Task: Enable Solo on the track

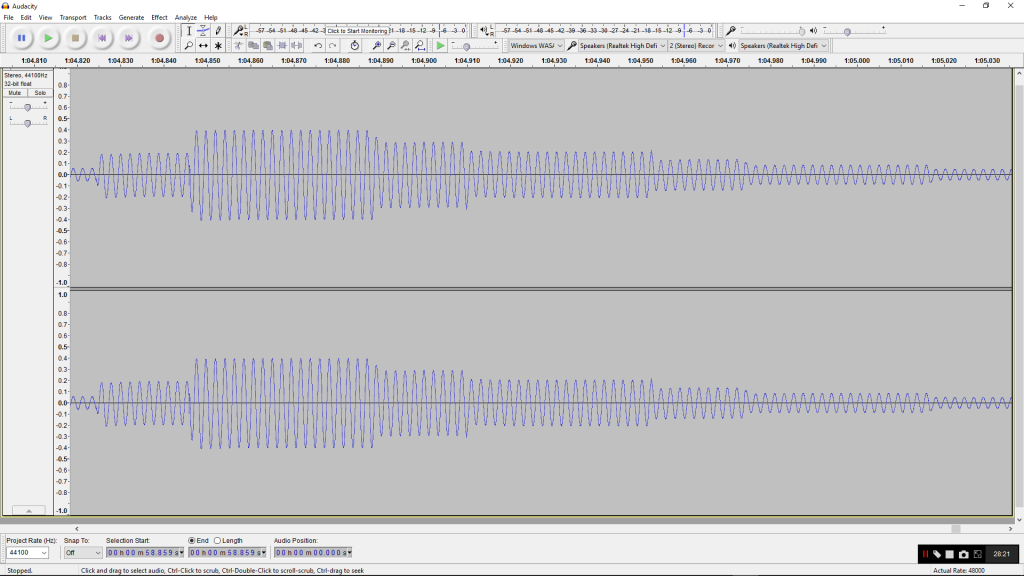Action: (x=38, y=92)
